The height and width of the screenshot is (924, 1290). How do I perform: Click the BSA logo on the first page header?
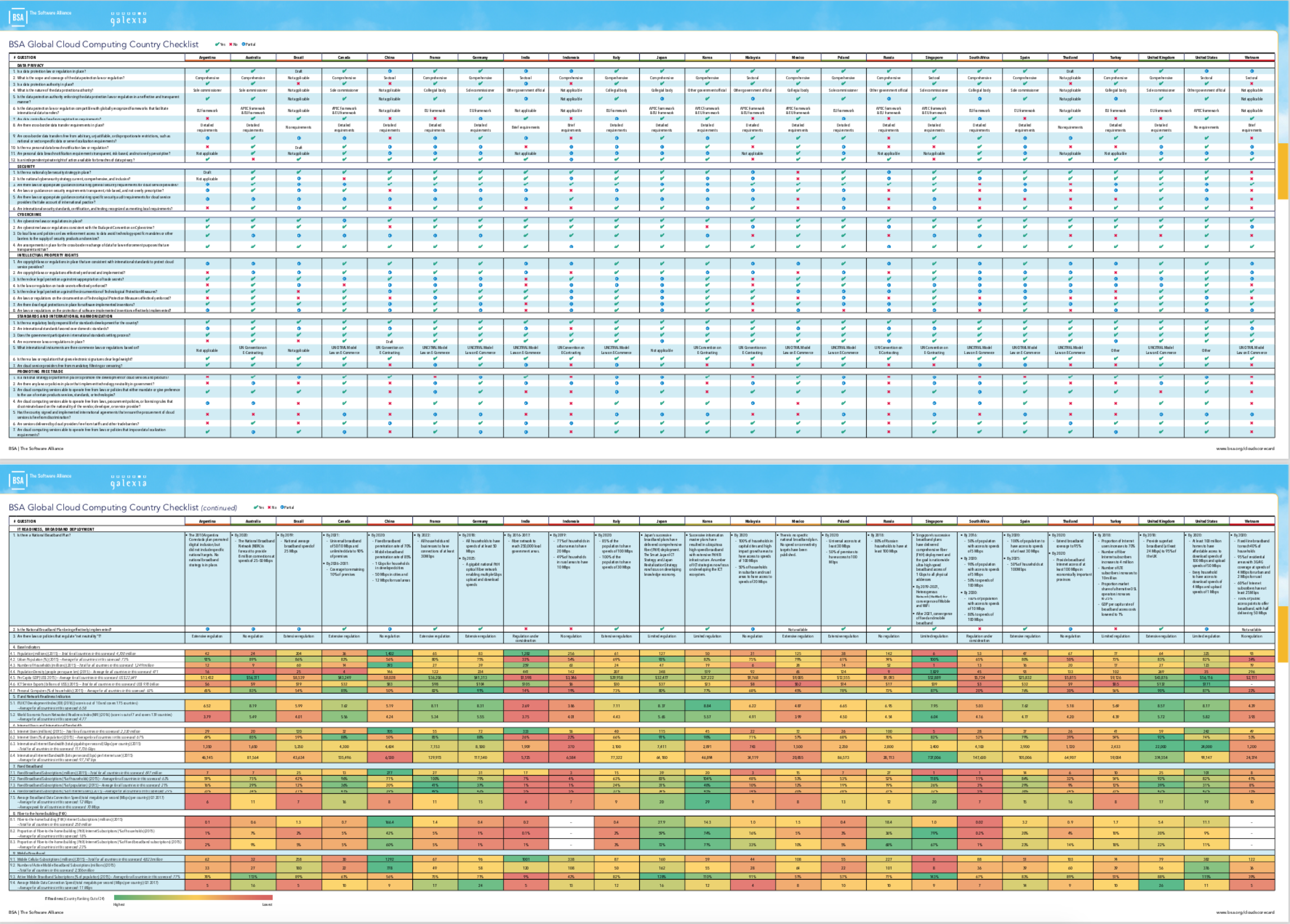pos(18,17)
